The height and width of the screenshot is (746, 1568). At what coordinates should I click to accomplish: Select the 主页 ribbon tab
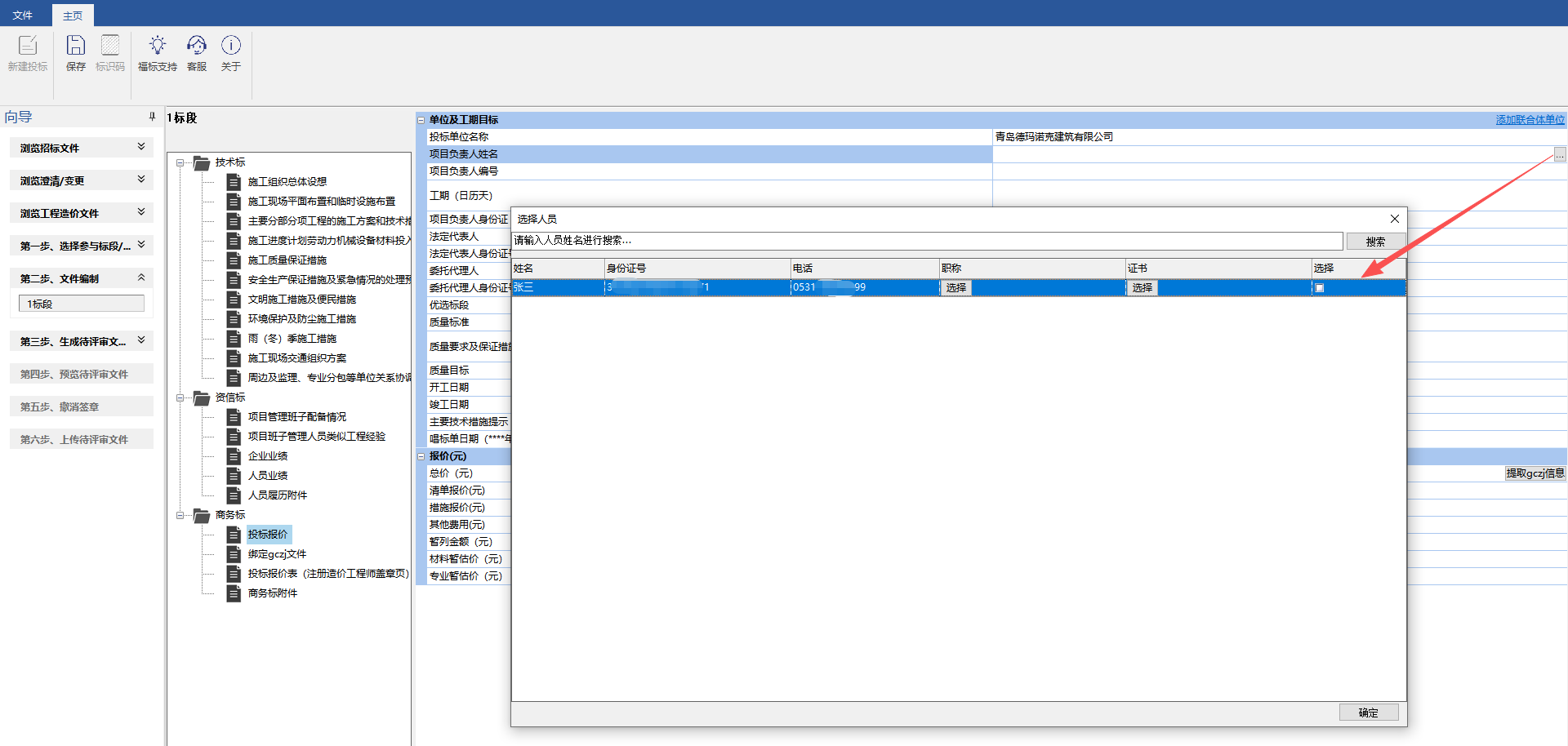[x=73, y=16]
